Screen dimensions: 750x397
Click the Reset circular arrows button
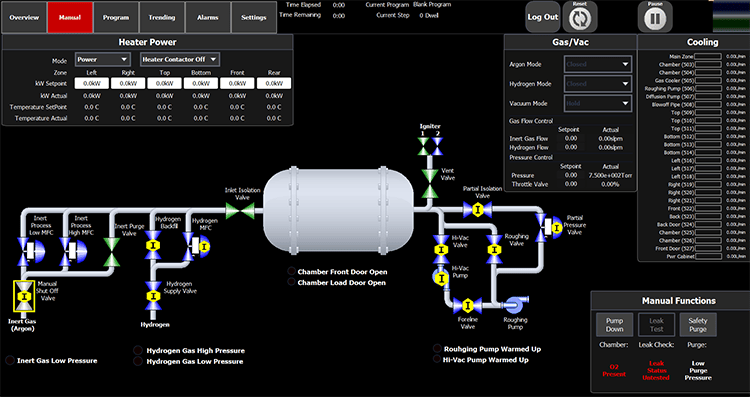tap(580, 18)
